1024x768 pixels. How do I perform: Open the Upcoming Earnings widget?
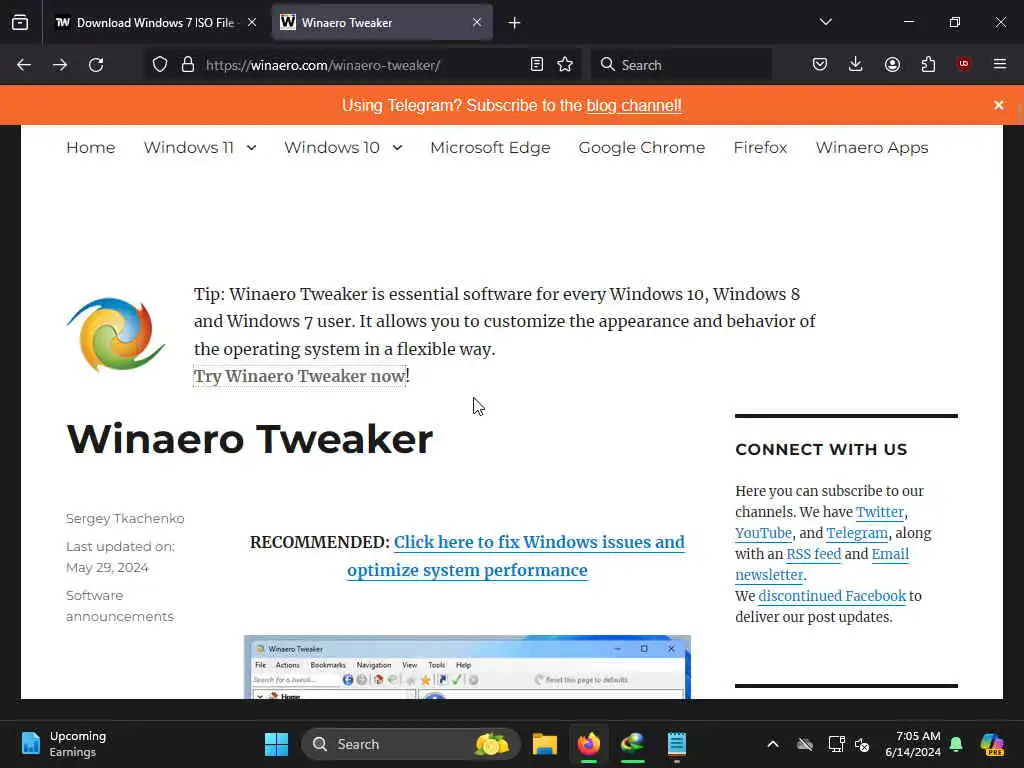point(64,744)
